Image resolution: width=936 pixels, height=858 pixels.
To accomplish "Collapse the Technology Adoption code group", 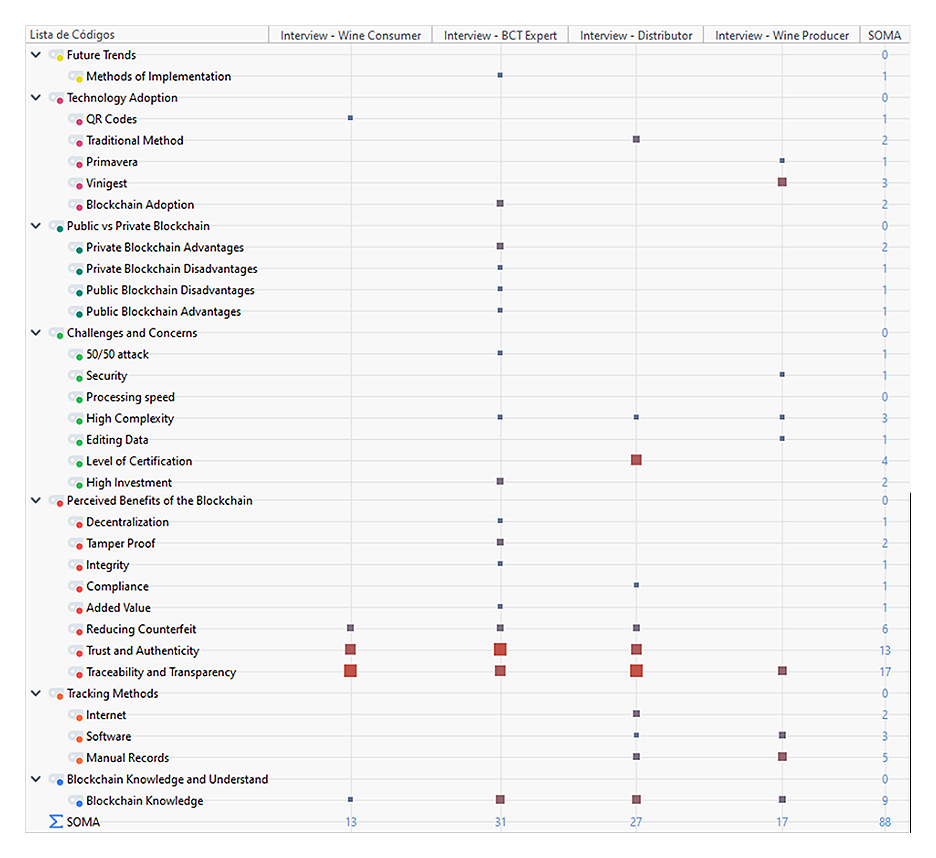I will [x=37, y=98].
